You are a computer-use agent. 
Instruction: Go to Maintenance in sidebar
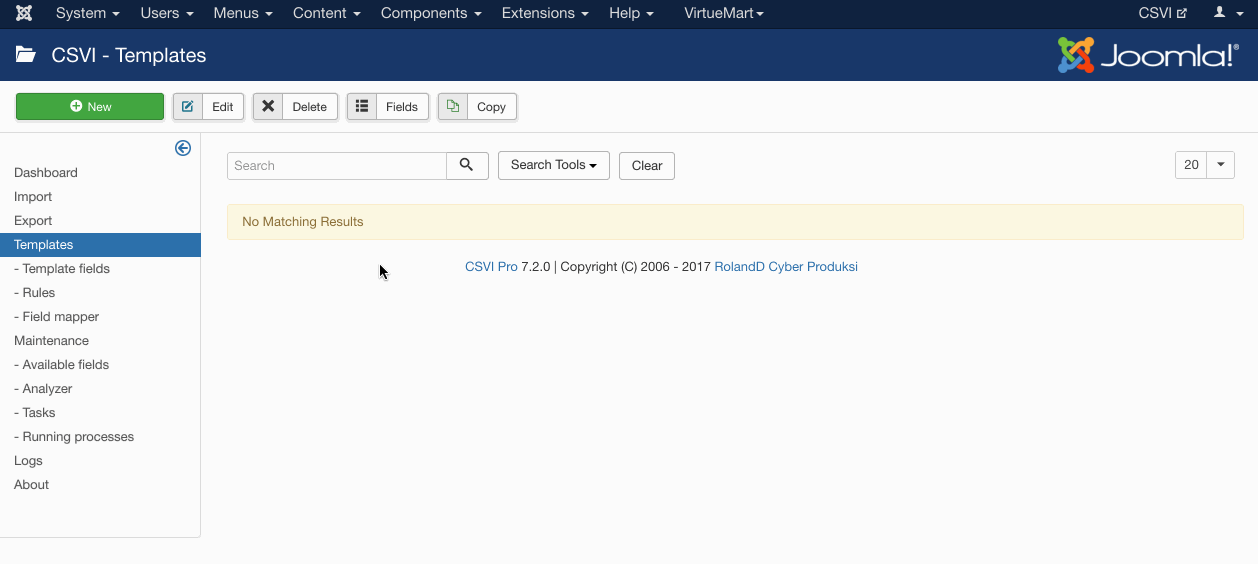(51, 341)
